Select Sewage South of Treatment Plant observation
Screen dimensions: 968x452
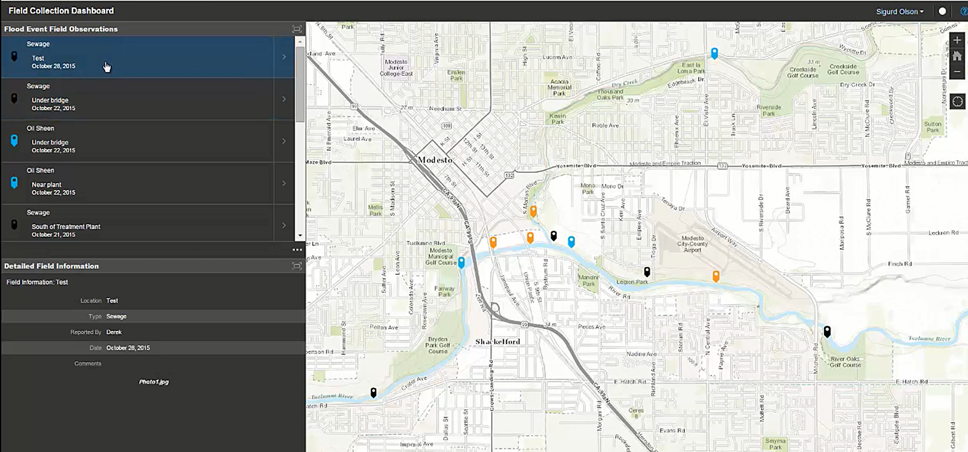(137, 223)
